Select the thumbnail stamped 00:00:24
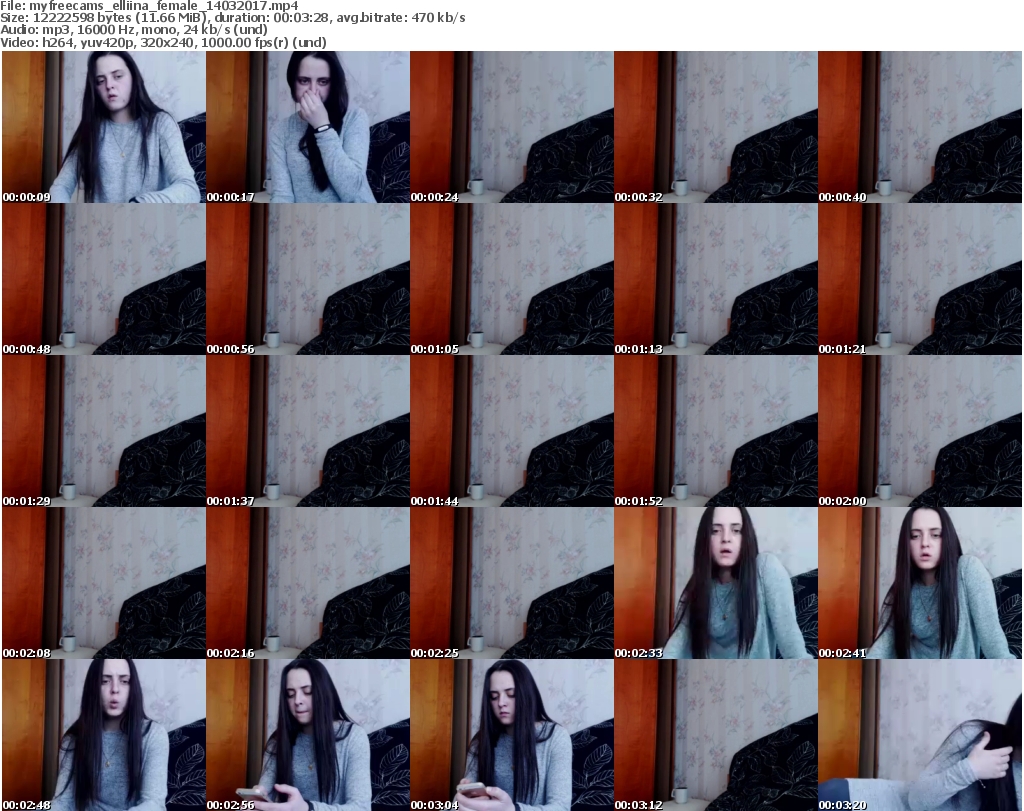 [511, 127]
